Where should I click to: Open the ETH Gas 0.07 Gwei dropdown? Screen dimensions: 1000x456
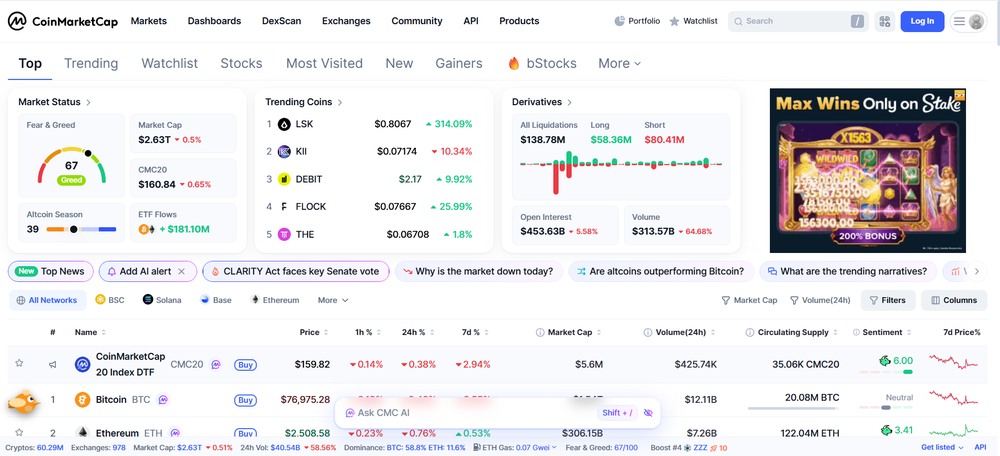536,448
